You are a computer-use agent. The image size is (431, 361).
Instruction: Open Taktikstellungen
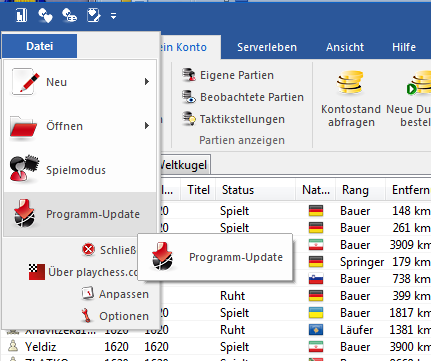pos(234,119)
